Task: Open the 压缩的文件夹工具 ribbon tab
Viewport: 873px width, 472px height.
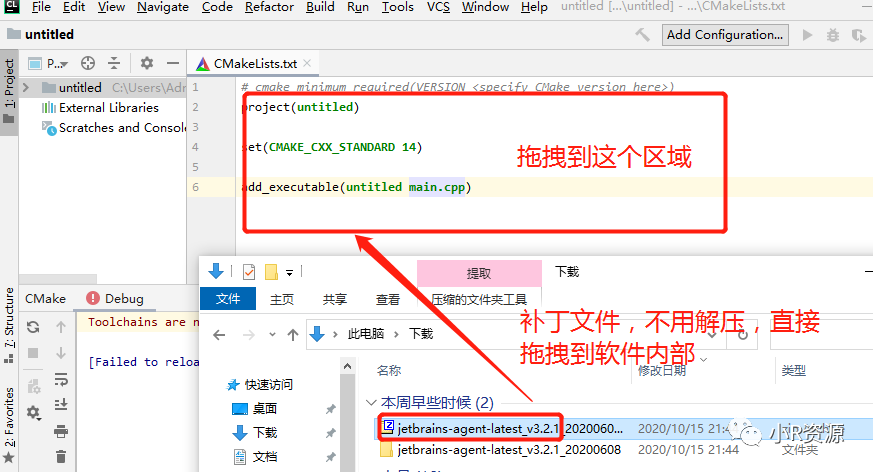Action: (479, 299)
